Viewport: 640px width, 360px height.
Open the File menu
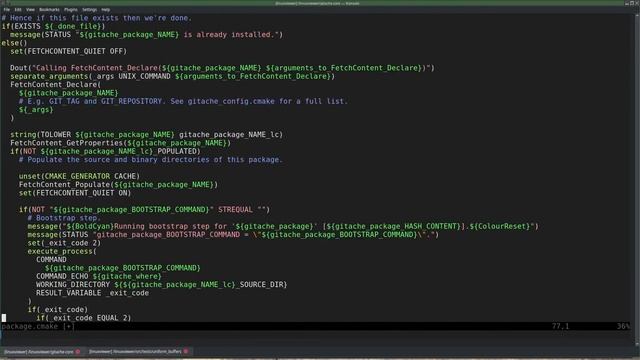(7, 9)
